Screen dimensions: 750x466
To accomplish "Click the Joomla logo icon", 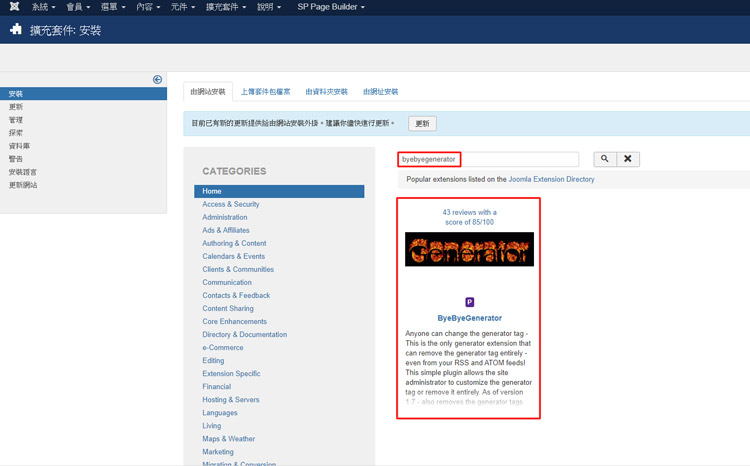I will coord(14,7).
